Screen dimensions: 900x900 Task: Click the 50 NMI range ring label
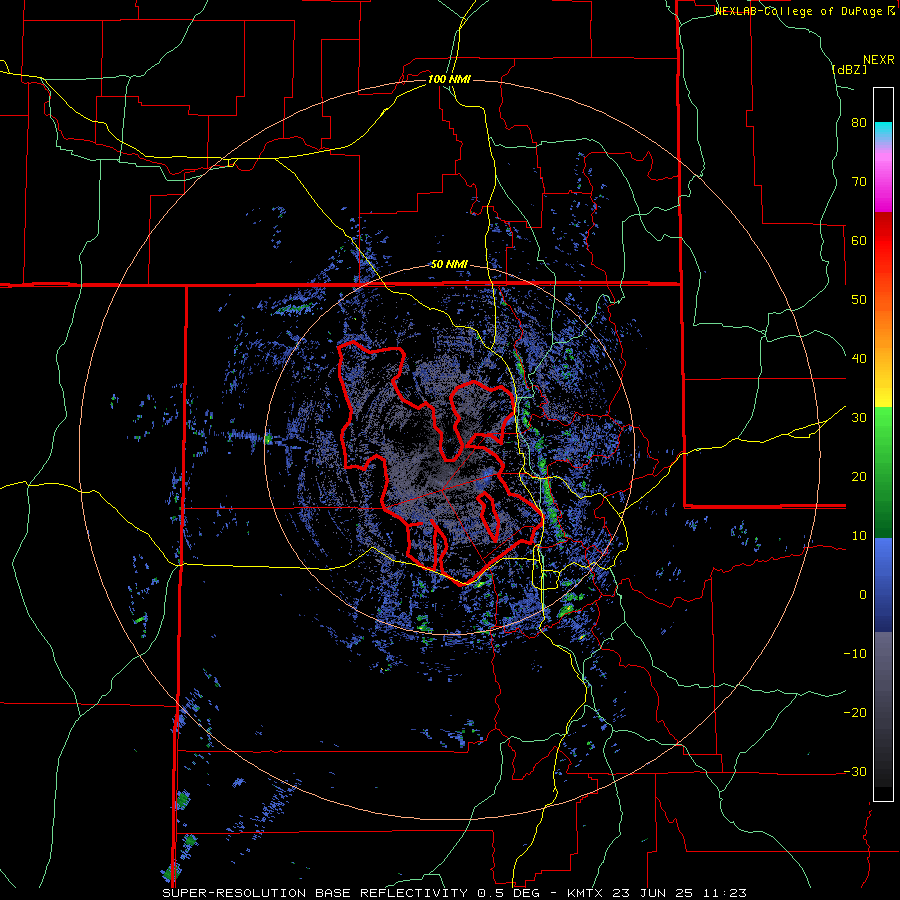click(449, 265)
